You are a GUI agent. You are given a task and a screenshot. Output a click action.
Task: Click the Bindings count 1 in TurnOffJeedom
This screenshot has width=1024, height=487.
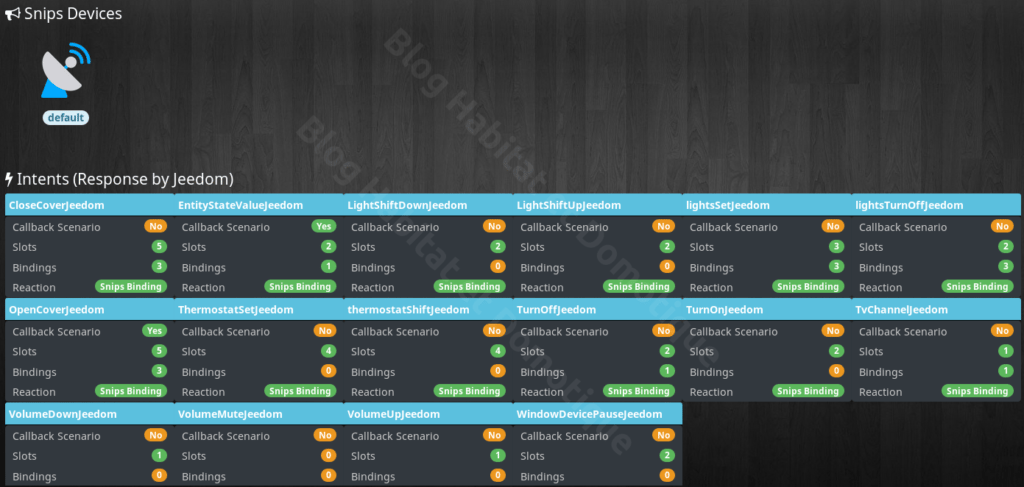(667, 371)
